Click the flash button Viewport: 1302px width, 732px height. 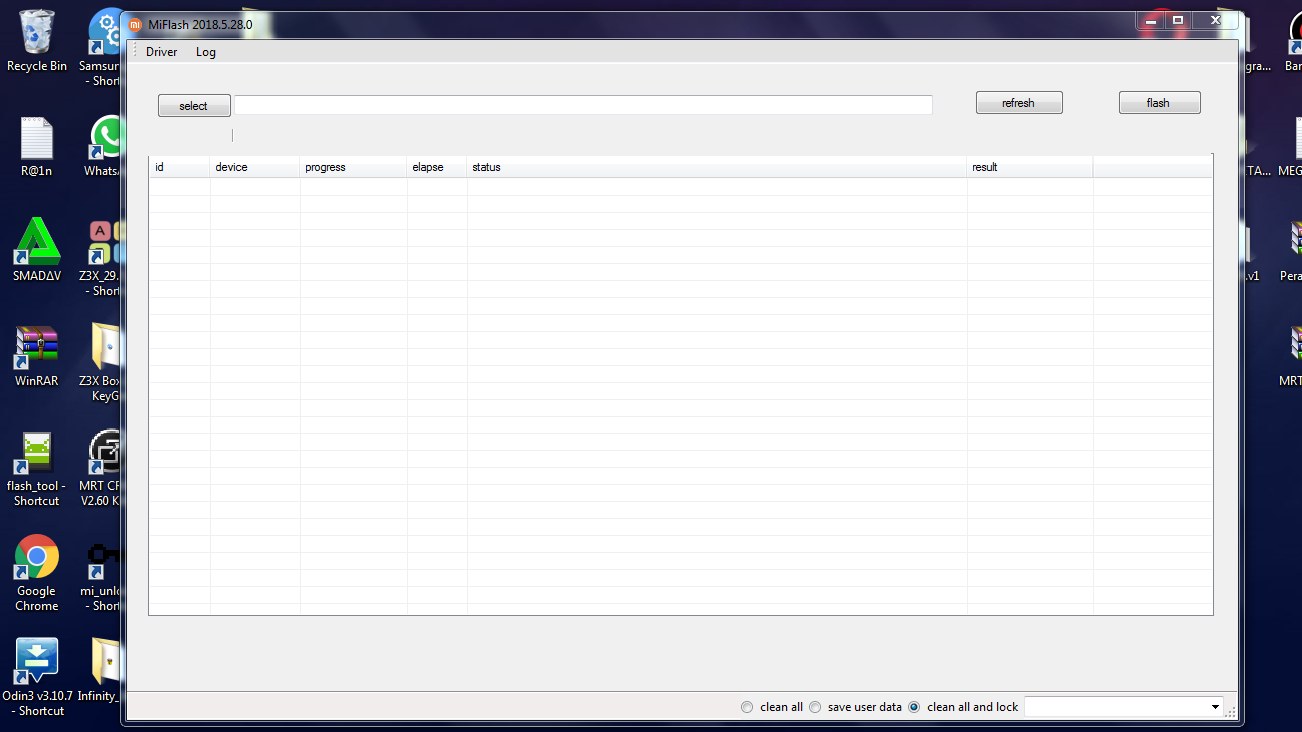[x=1159, y=103]
